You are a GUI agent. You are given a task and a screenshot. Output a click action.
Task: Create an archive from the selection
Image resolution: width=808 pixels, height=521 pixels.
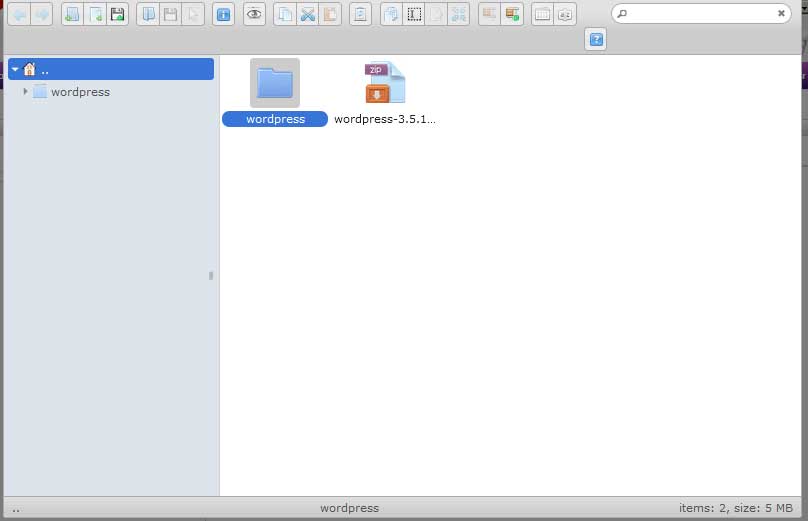[x=512, y=14]
